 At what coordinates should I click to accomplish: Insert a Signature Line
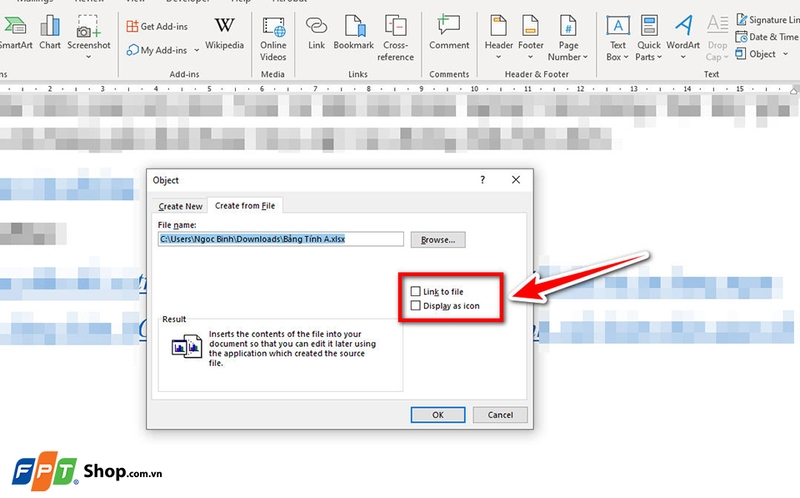[x=767, y=20]
